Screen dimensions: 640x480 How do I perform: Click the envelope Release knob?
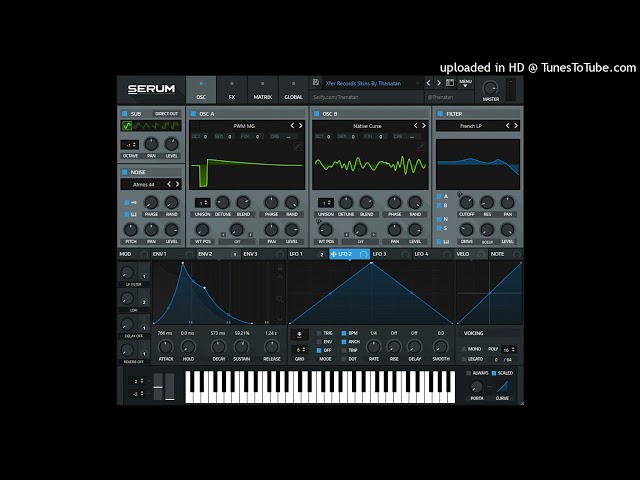tap(271, 347)
